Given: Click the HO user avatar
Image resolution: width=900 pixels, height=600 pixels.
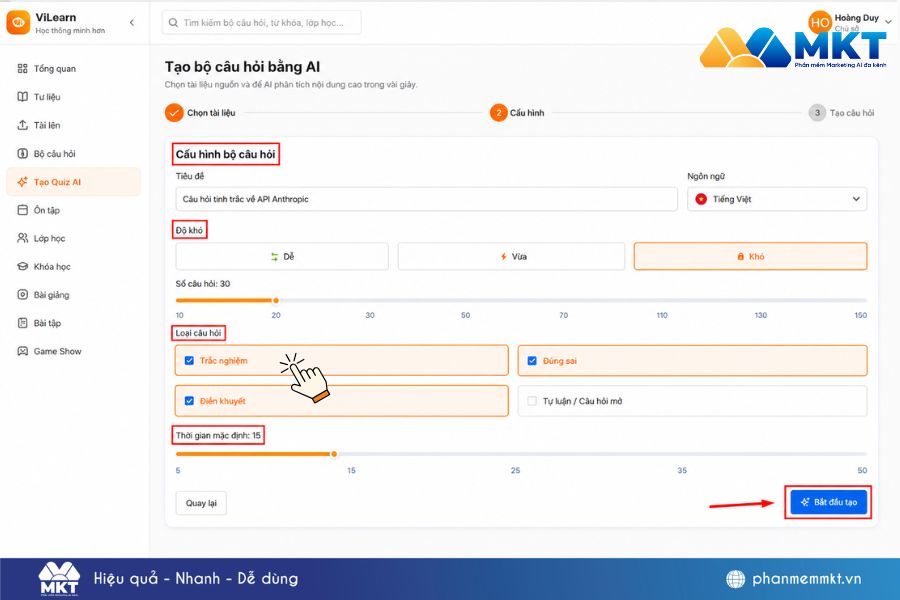Looking at the screenshot, I should click(819, 22).
